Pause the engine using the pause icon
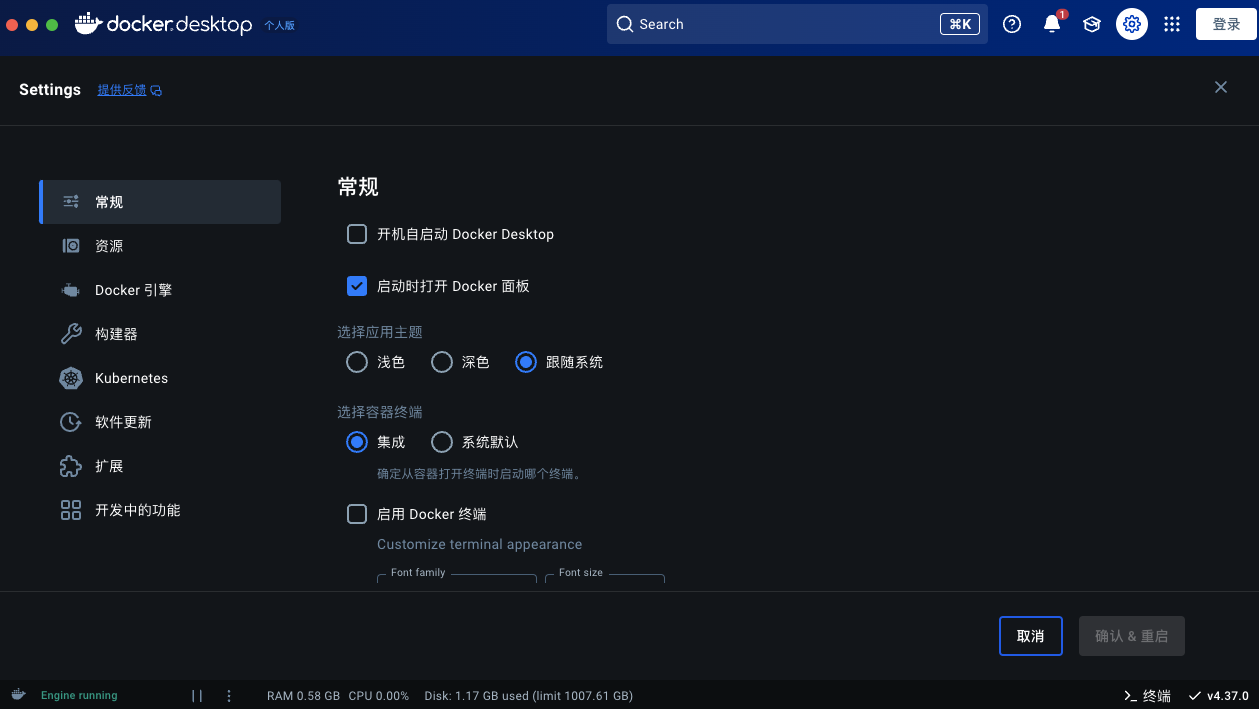Viewport: 1259px width, 709px height. pyautogui.click(x=197, y=695)
